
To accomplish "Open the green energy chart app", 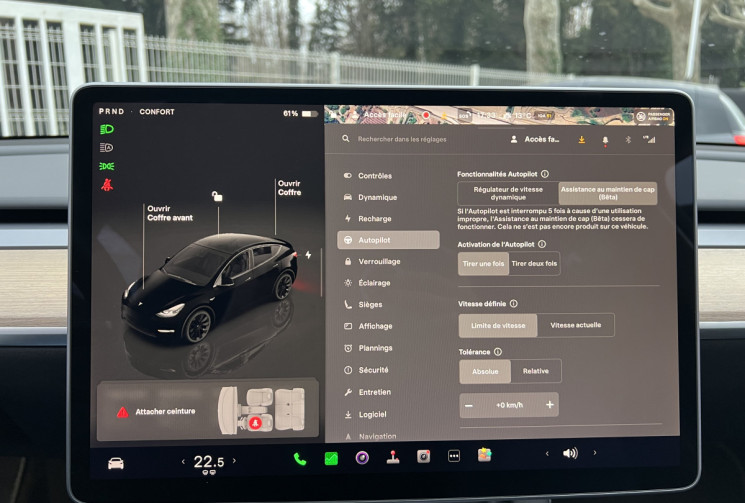I will coord(331,458).
